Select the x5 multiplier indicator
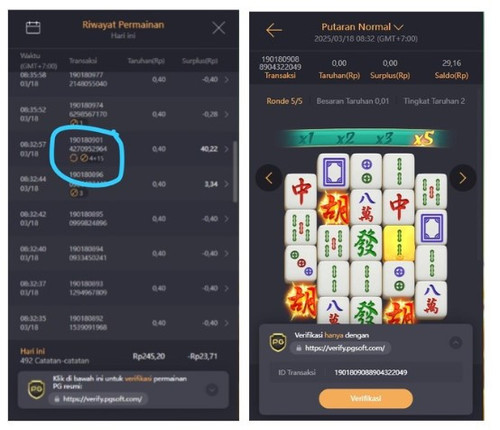The height and width of the screenshot is (430, 500). (424, 138)
